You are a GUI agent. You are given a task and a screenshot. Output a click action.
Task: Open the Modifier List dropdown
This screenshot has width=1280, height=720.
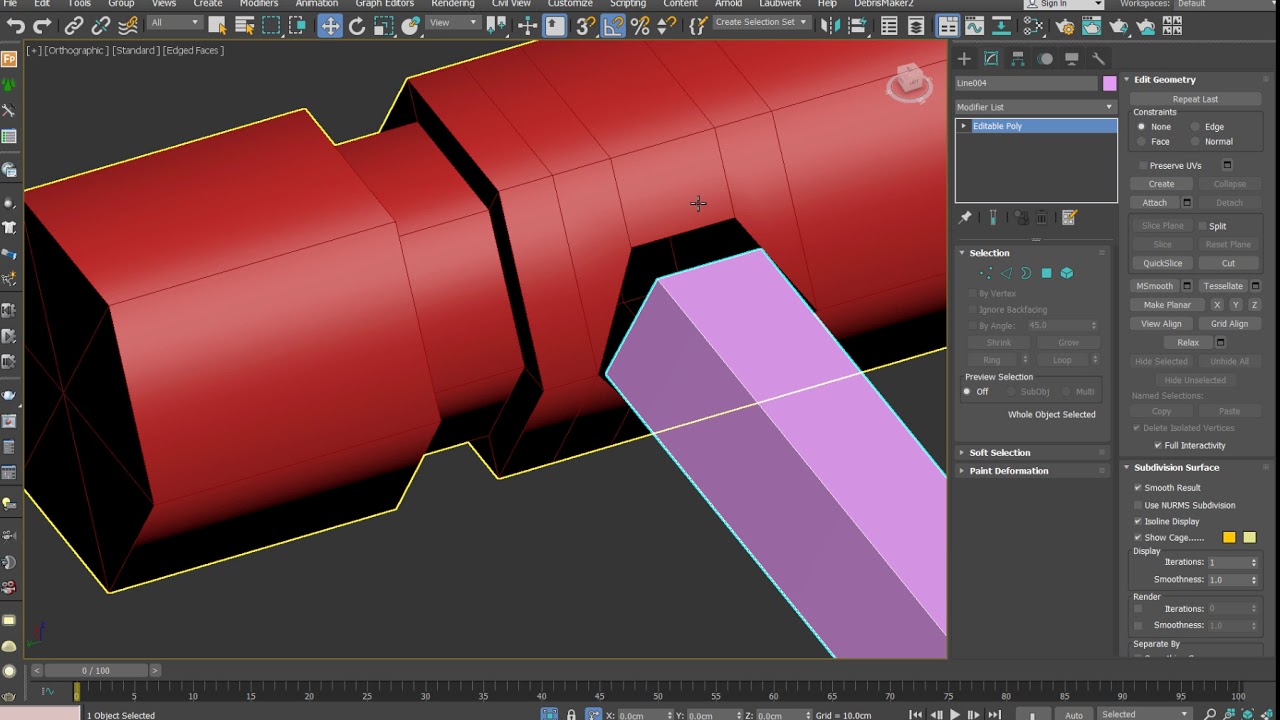point(1035,107)
